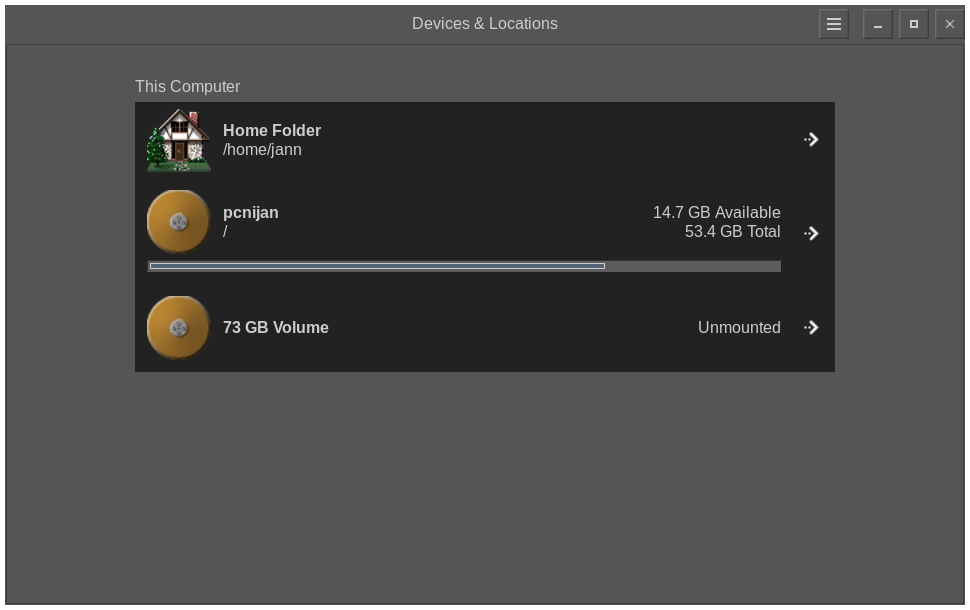The height and width of the screenshot is (610, 970).
Task: Minimize the Devices & Locations window
Action: click(x=877, y=24)
